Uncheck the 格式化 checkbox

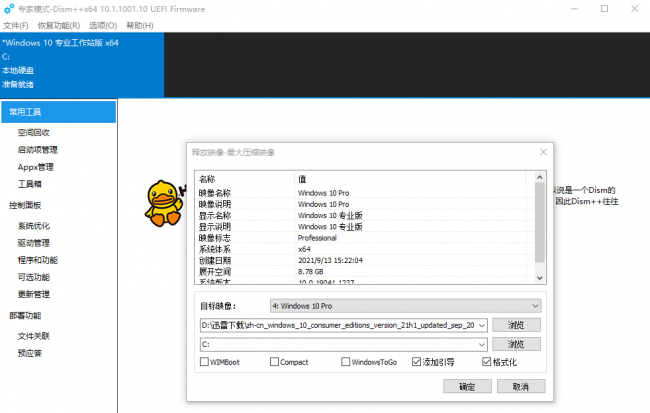pyautogui.click(x=486, y=362)
